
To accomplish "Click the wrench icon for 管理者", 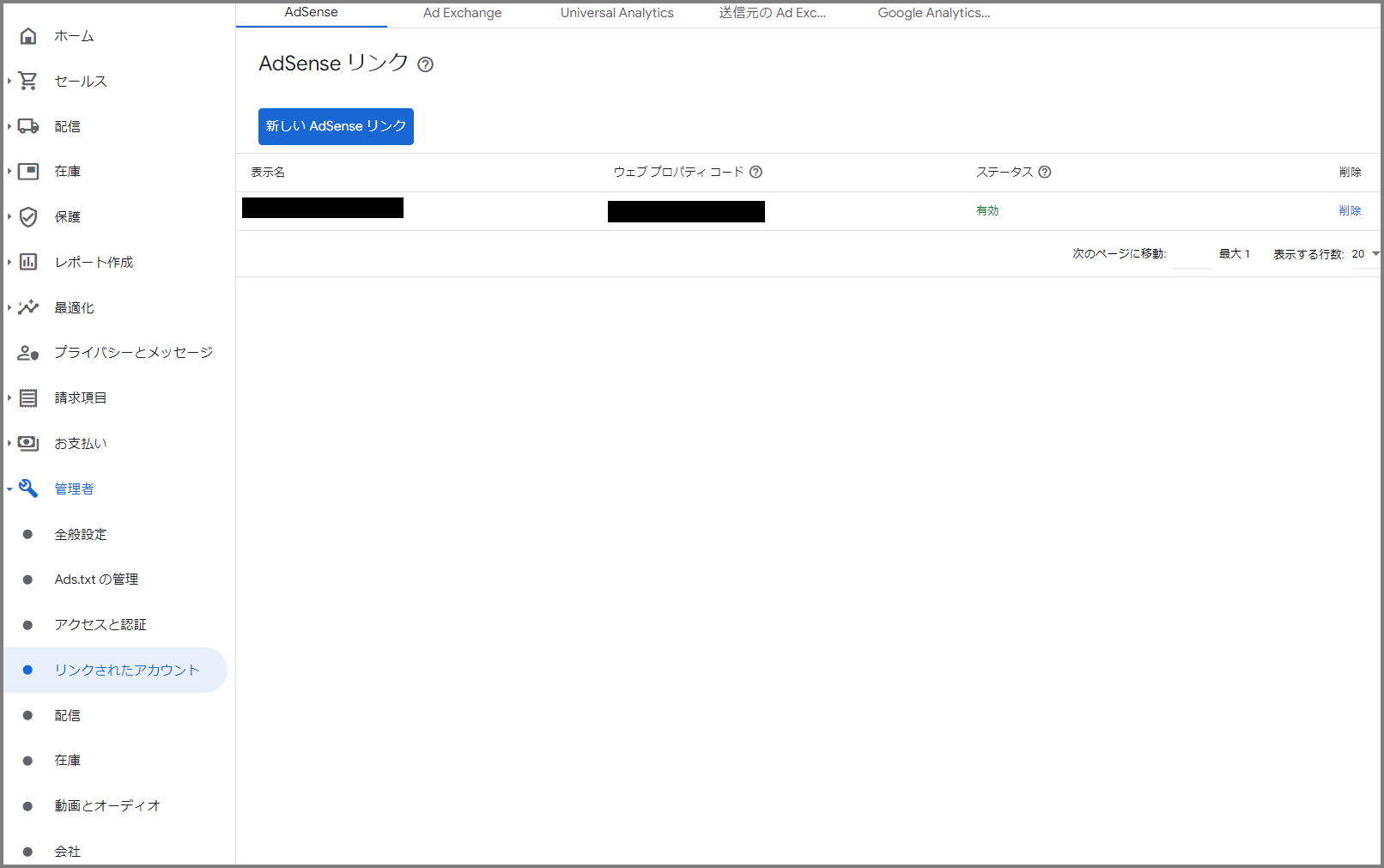I will tap(28, 489).
